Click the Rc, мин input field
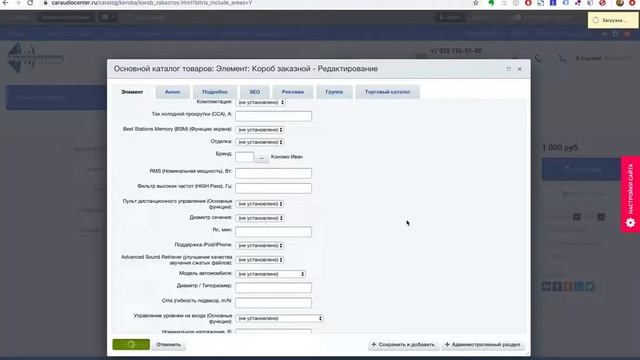640x360 pixels. (273, 232)
